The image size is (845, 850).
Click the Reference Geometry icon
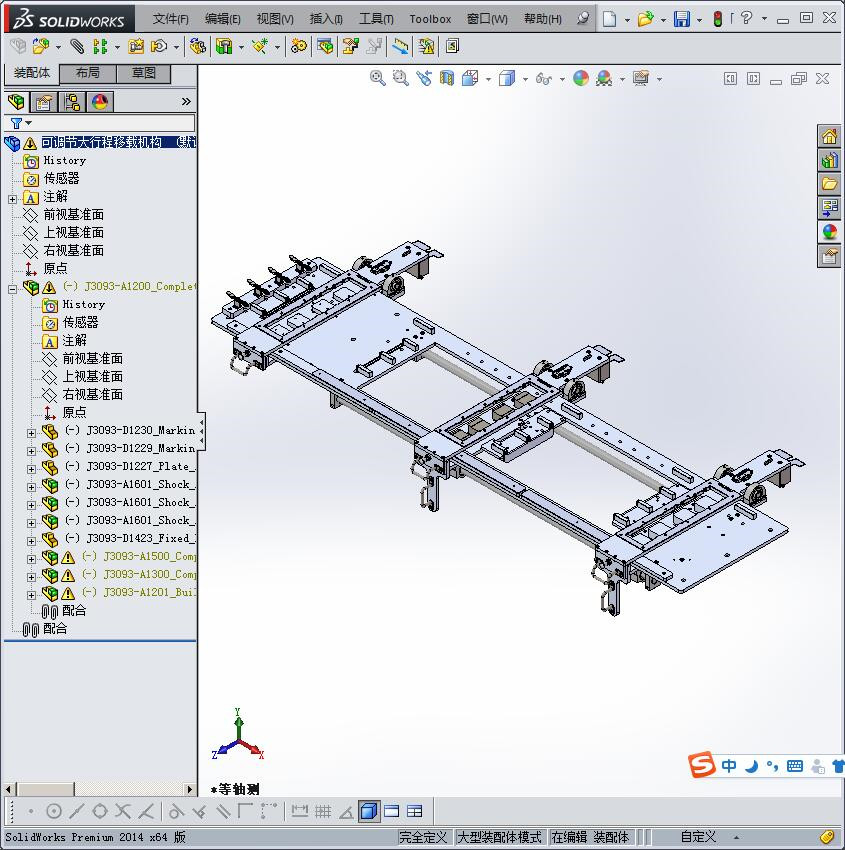pos(260,47)
